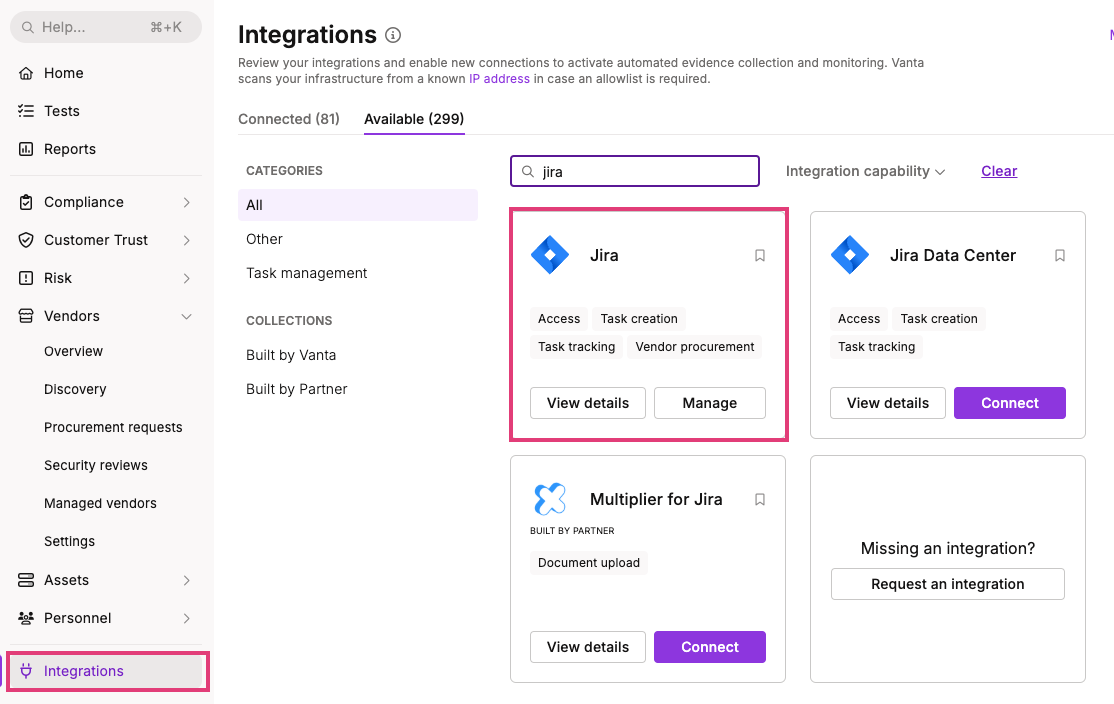Open Managed vendors page
Viewport: 1114px width, 704px height.
pos(100,504)
